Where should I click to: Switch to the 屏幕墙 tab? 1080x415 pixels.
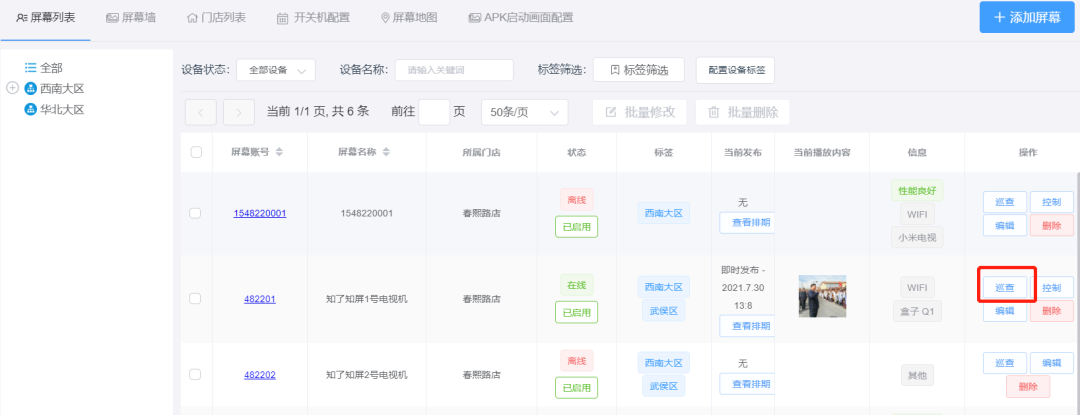[131, 18]
